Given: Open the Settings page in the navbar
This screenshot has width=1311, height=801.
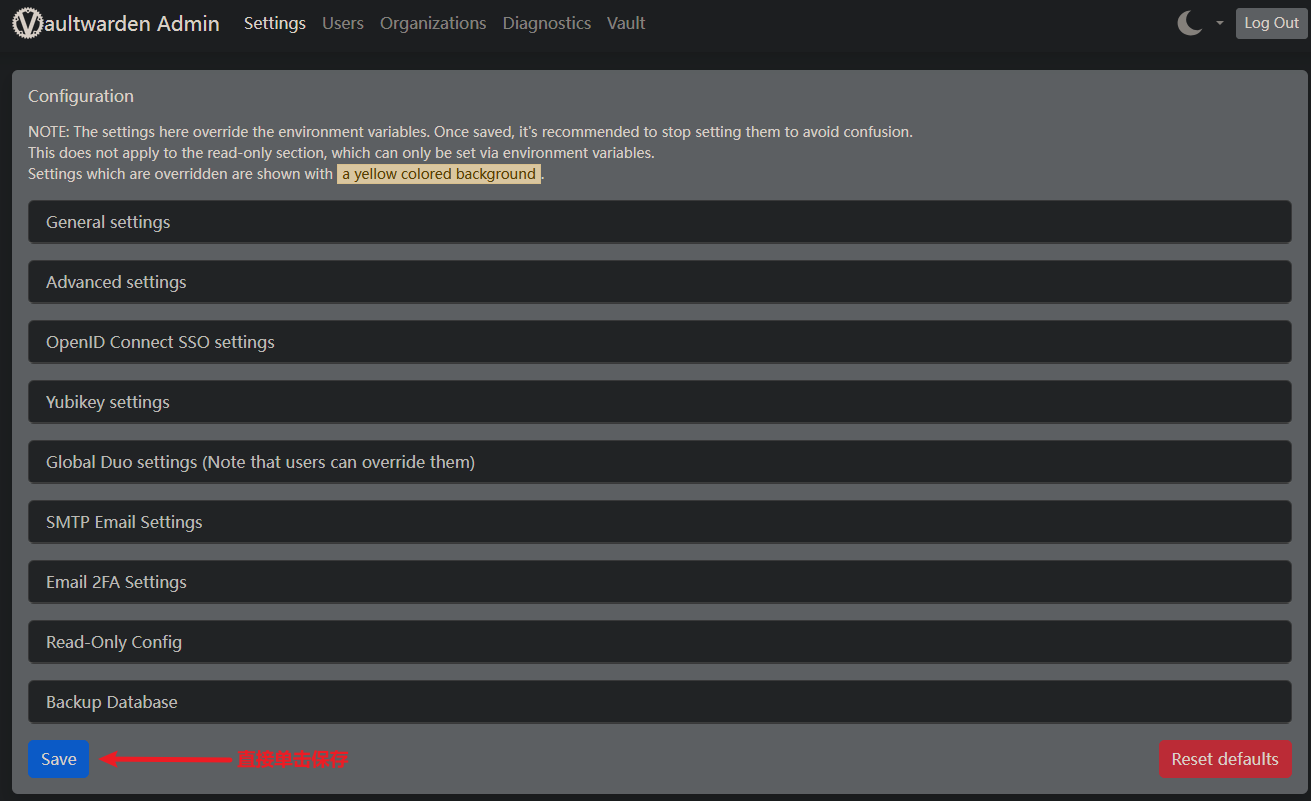Looking at the screenshot, I should click(274, 23).
